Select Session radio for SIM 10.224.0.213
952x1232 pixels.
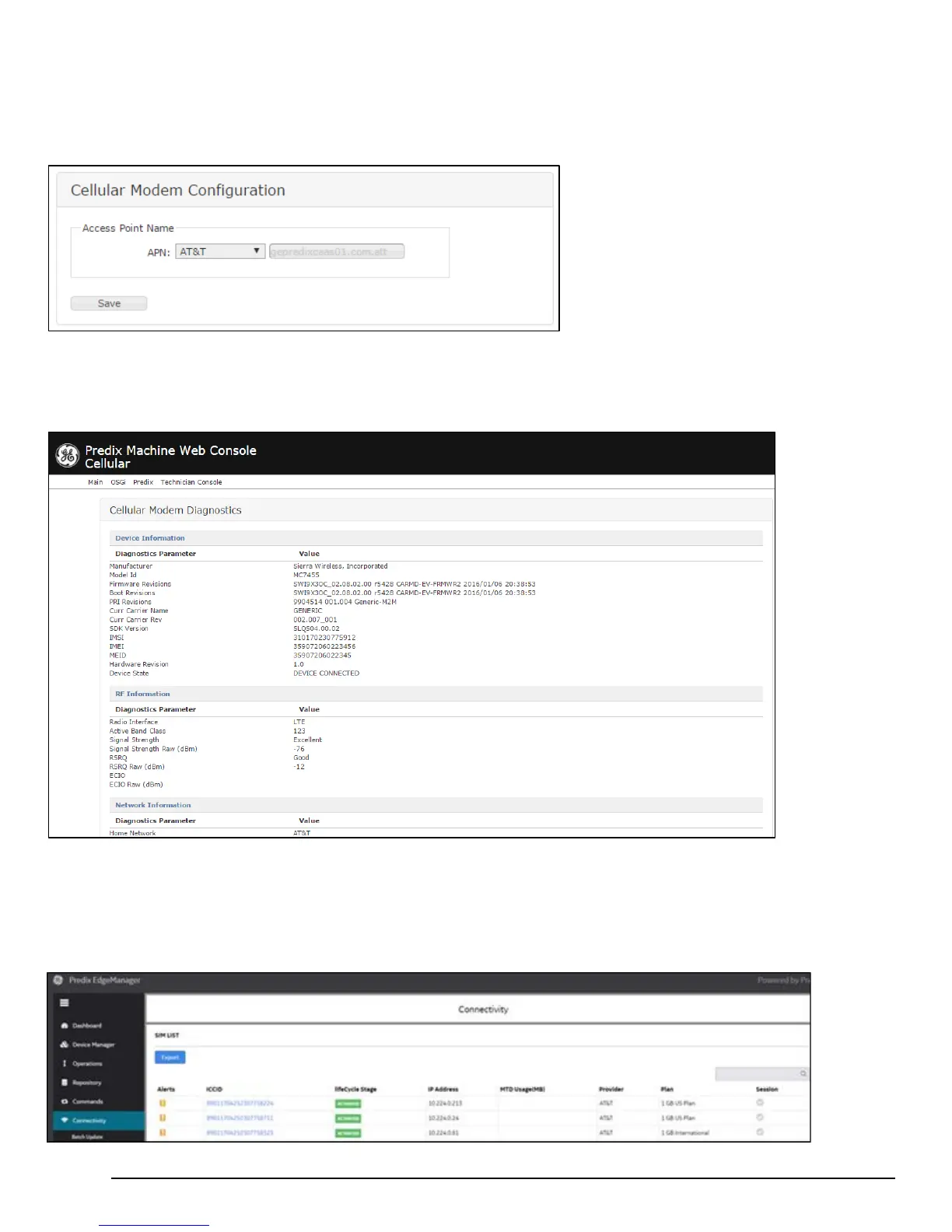pos(760,1102)
